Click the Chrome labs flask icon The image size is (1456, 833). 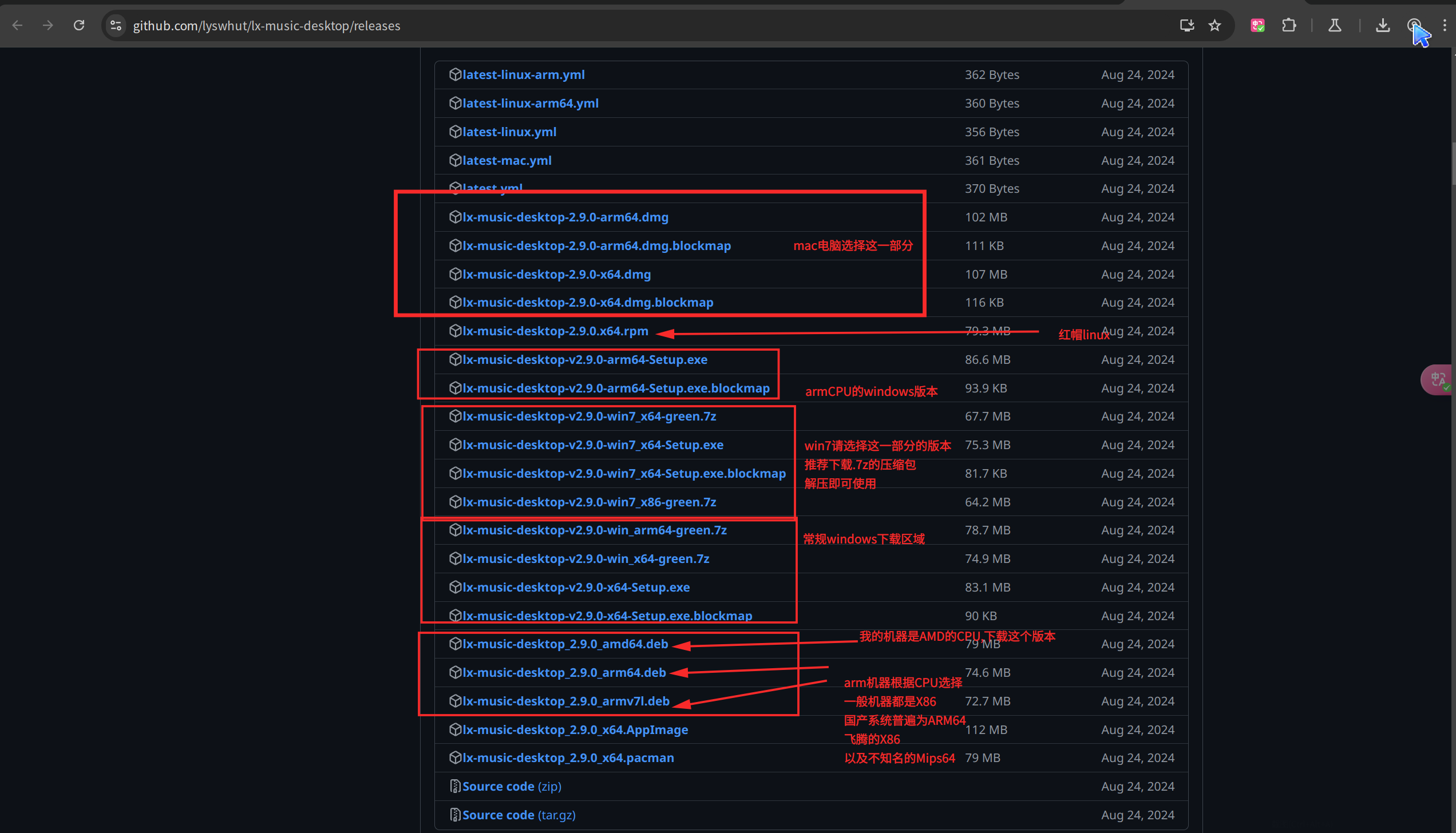click(1335, 25)
